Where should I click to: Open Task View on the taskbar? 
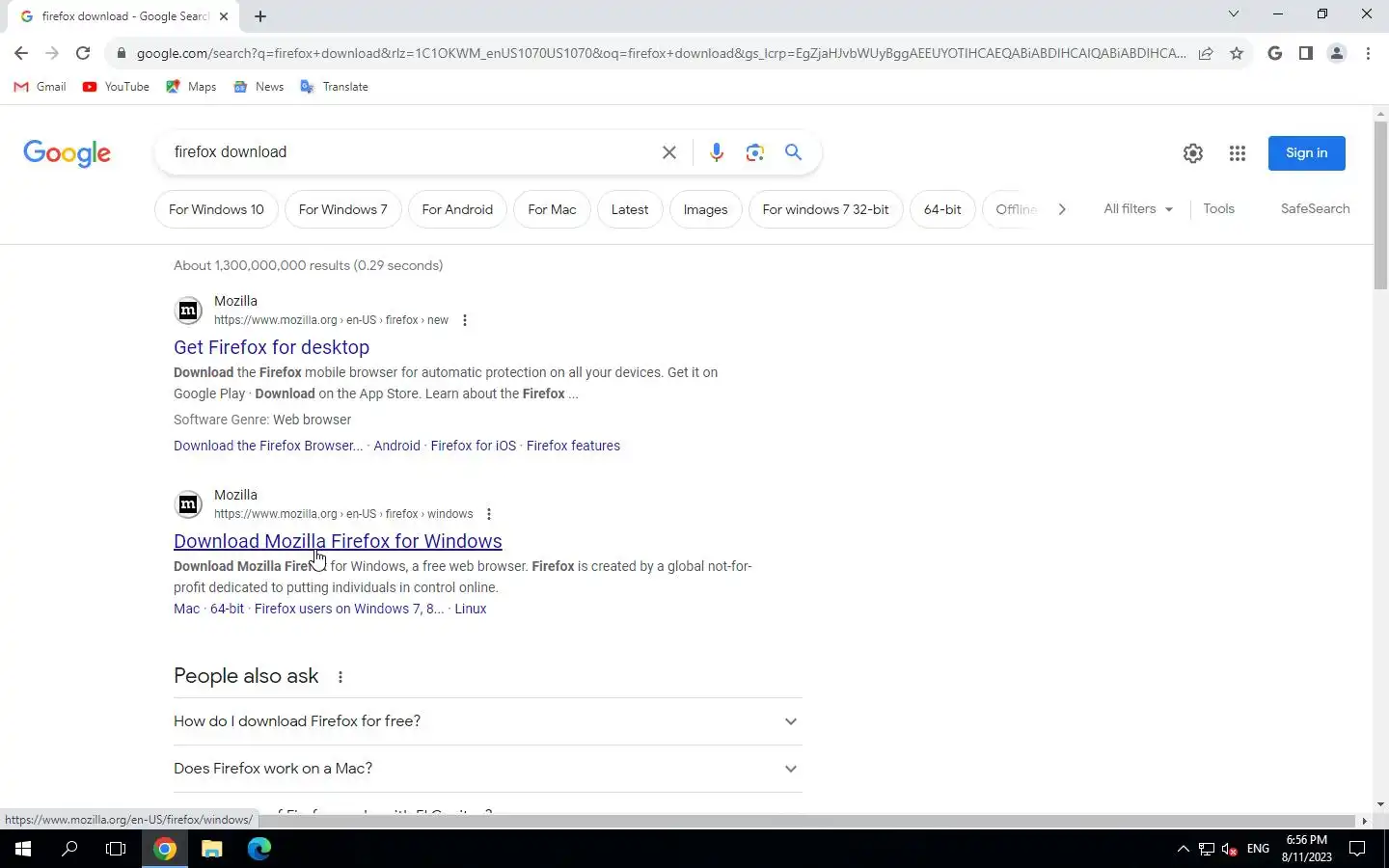(116, 849)
